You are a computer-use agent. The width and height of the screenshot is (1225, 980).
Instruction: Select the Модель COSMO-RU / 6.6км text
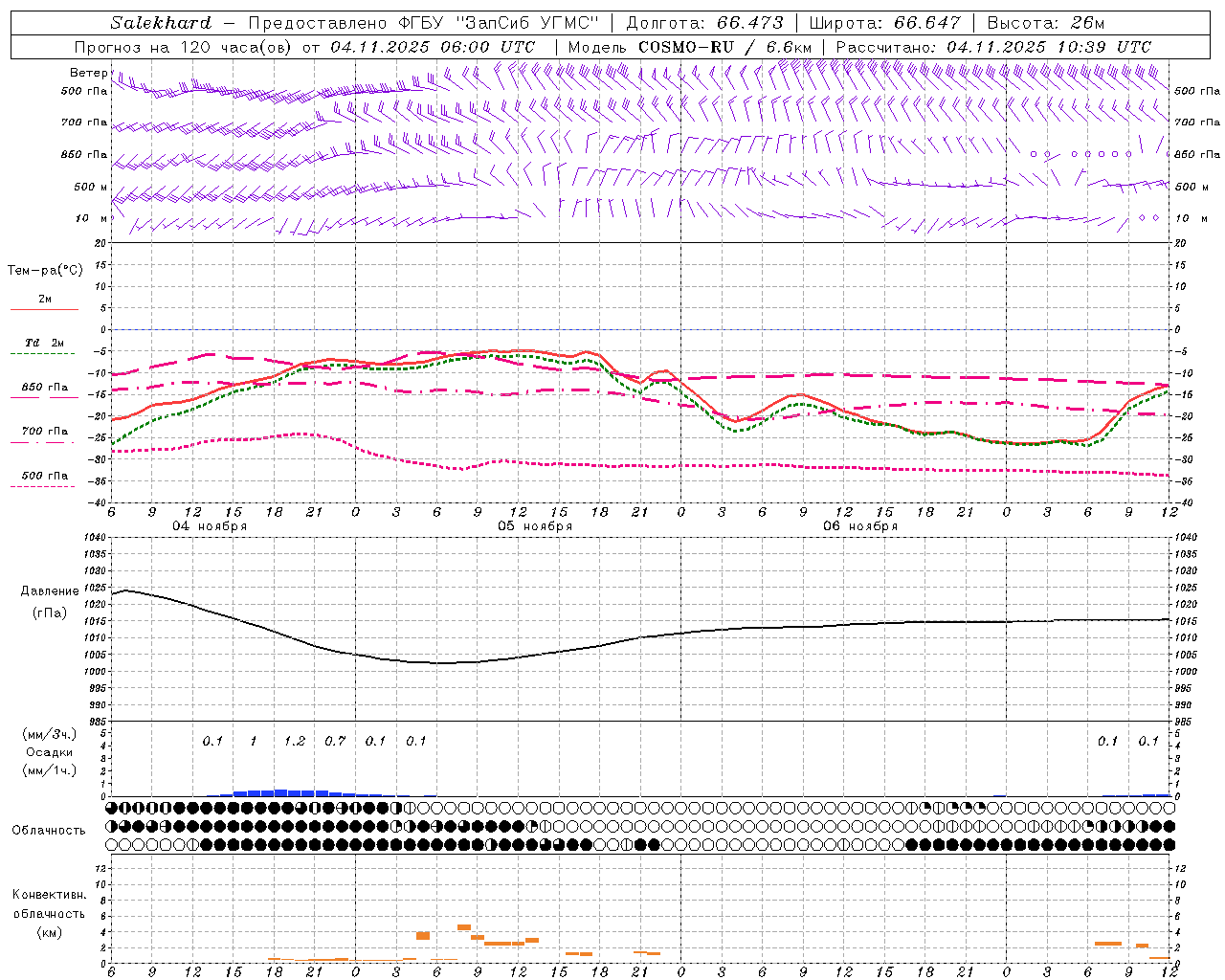pyautogui.click(x=689, y=47)
